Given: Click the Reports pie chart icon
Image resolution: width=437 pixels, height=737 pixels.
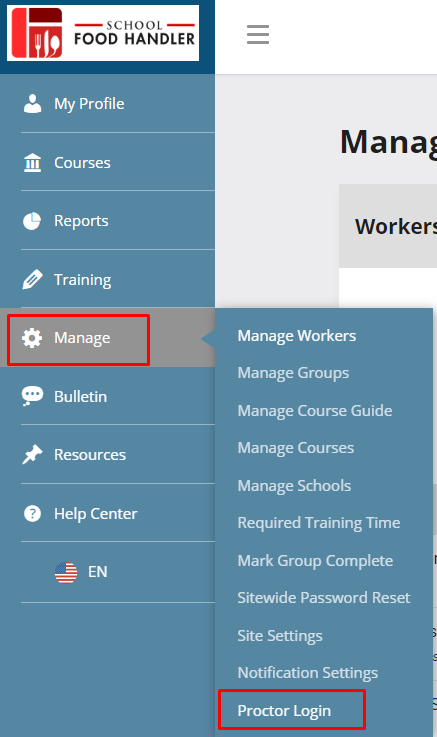Looking at the screenshot, I should tap(32, 221).
